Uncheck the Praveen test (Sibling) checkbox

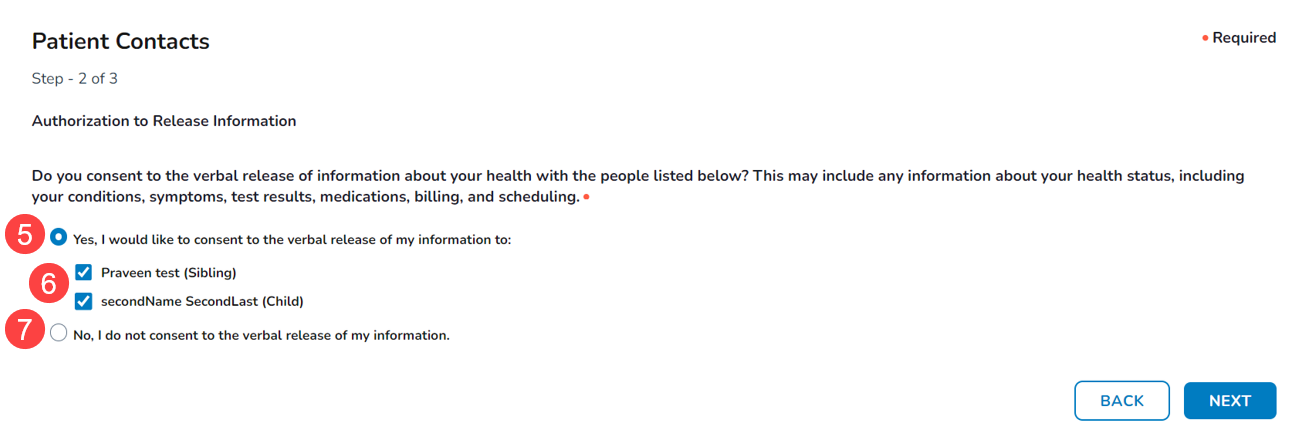click(x=84, y=272)
